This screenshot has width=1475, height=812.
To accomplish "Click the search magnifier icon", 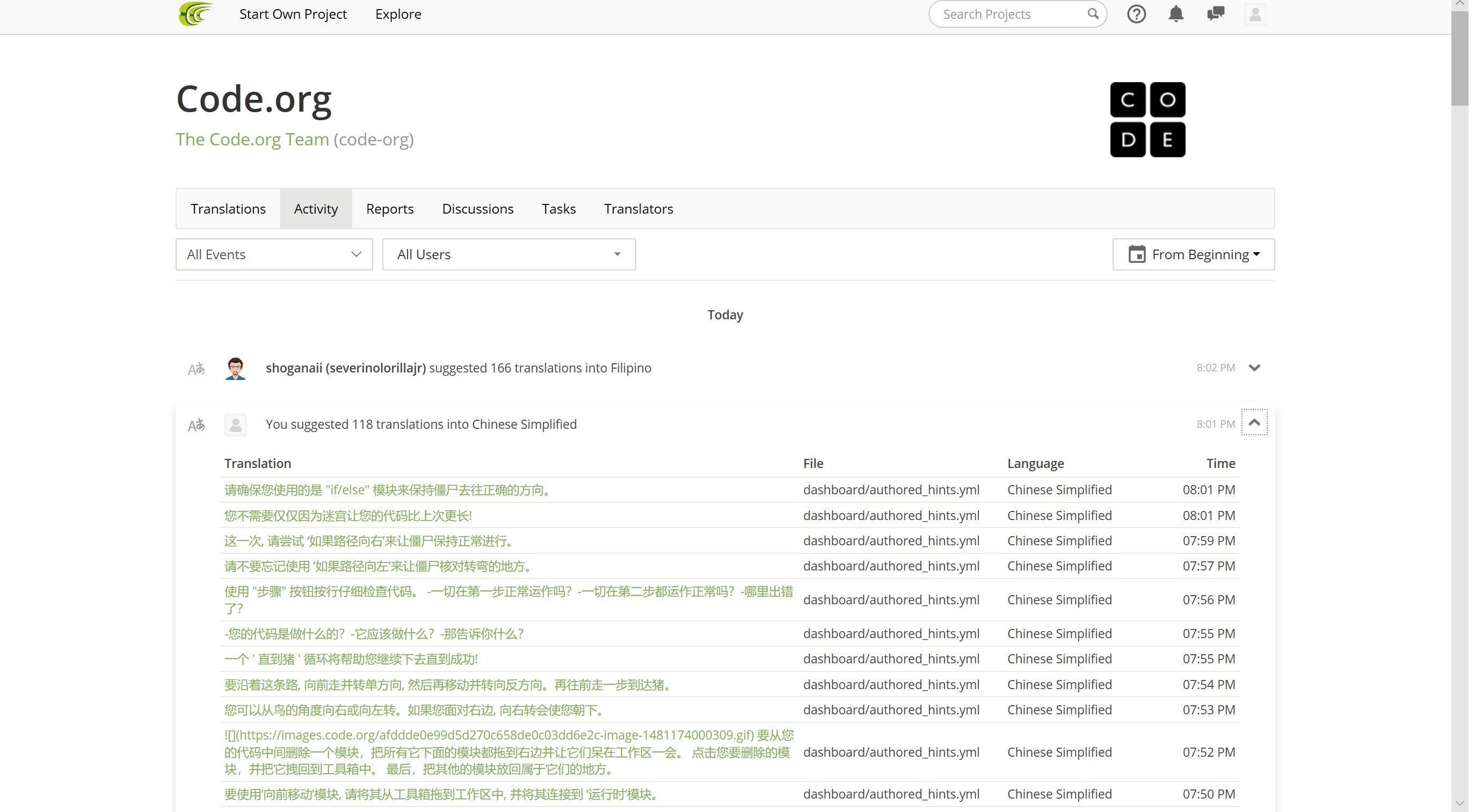I will pyautogui.click(x=1093, y=14).
